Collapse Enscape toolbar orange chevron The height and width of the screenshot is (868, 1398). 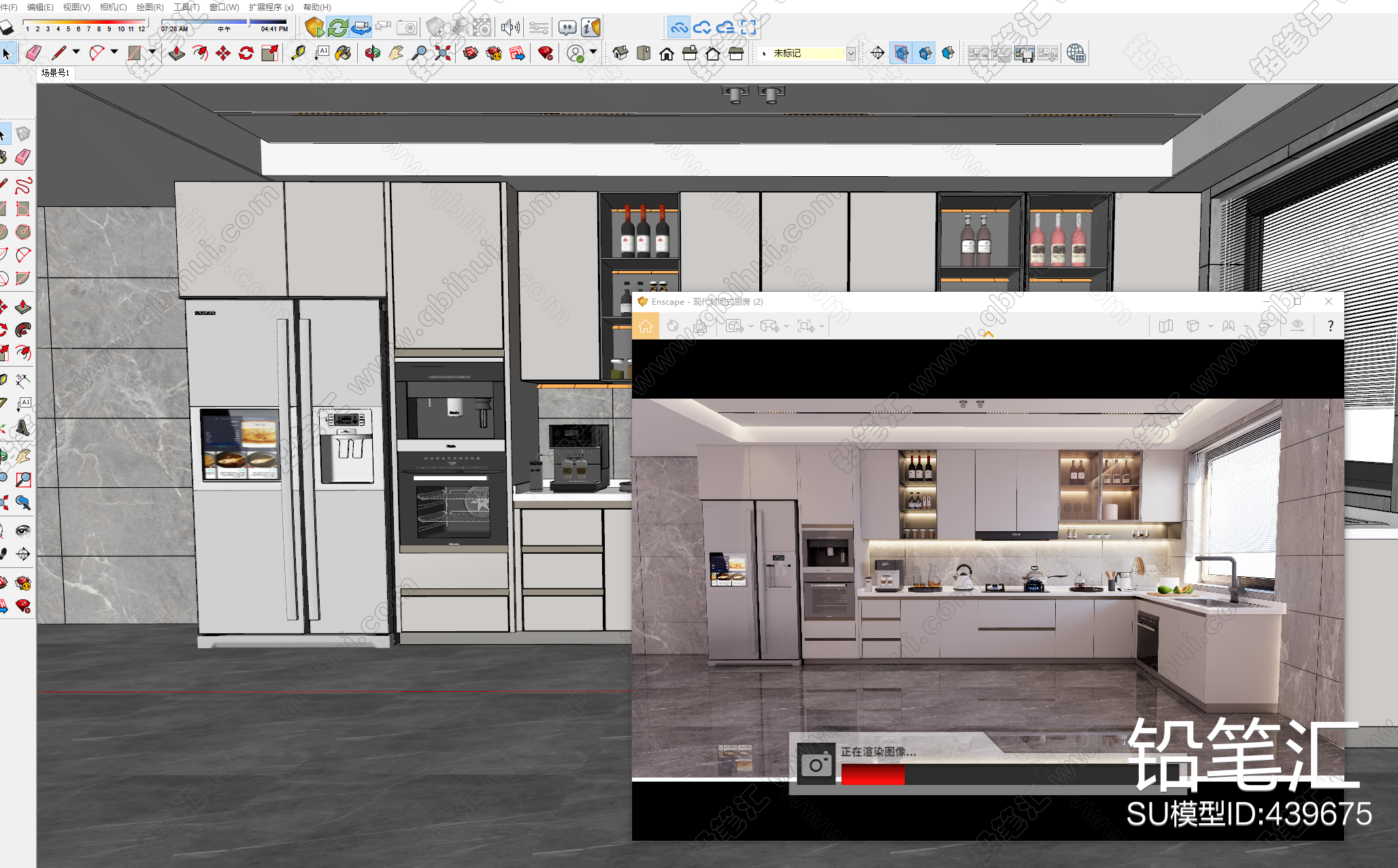[x=988, y=334]
